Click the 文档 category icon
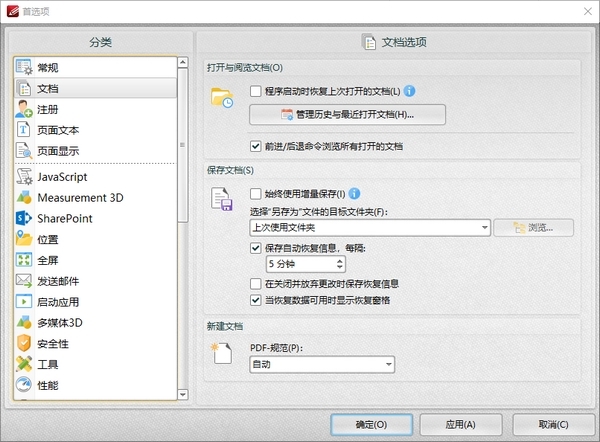600x442 pixels. pyautogui.click(x=24, y=88)
